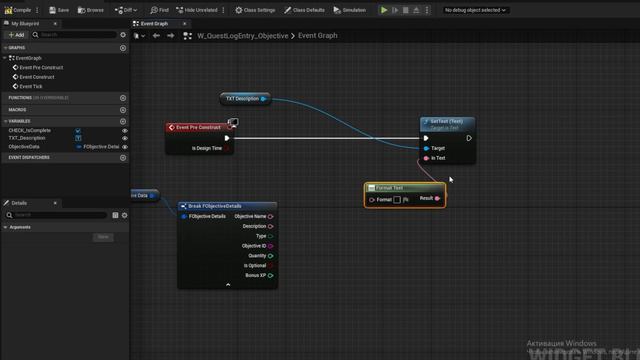This screenshot has height=360, width=640.
Task: Navigate back in graph history
Action: pos(156,36)
